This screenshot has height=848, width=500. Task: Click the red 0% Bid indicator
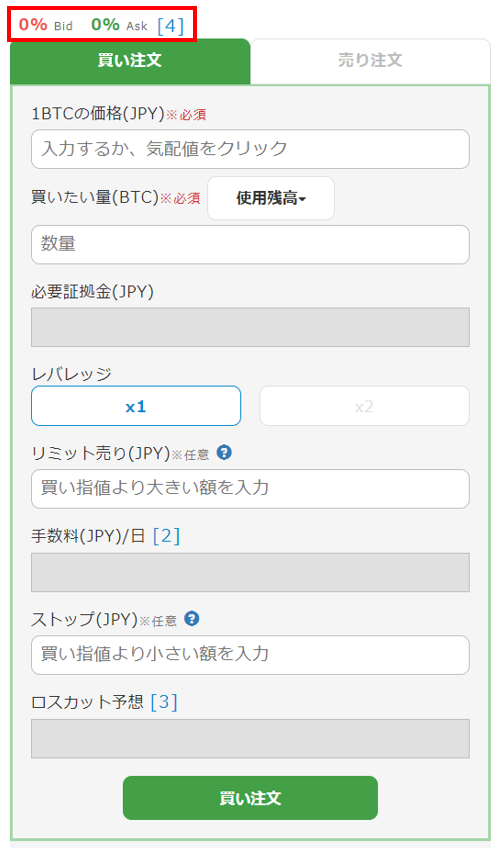(46, 25)
